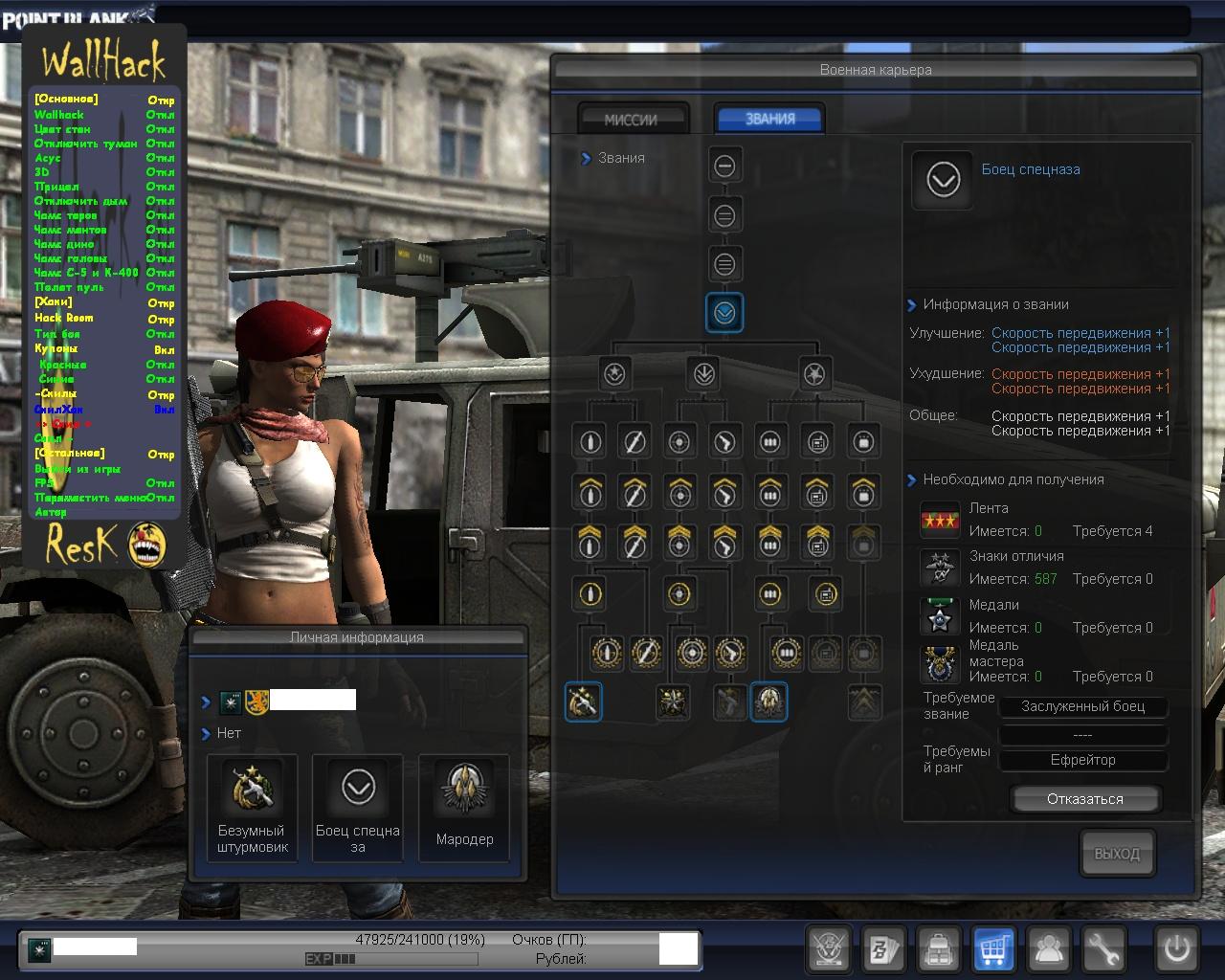Click the Мародер title card
The image size is (1225, 980).
(464, 809)
